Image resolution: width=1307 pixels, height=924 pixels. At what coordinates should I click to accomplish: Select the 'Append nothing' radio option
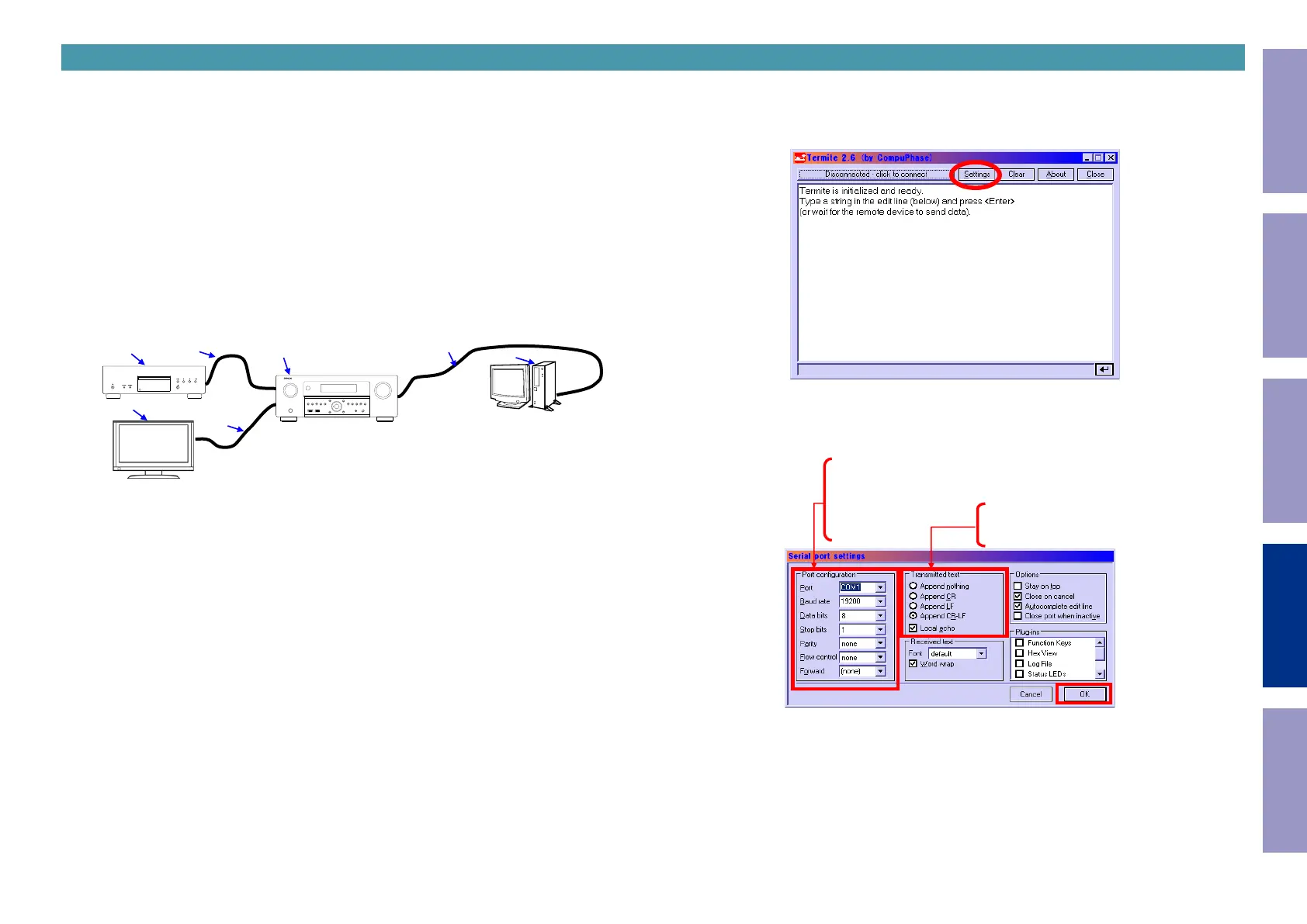click(x=914, y=586)
